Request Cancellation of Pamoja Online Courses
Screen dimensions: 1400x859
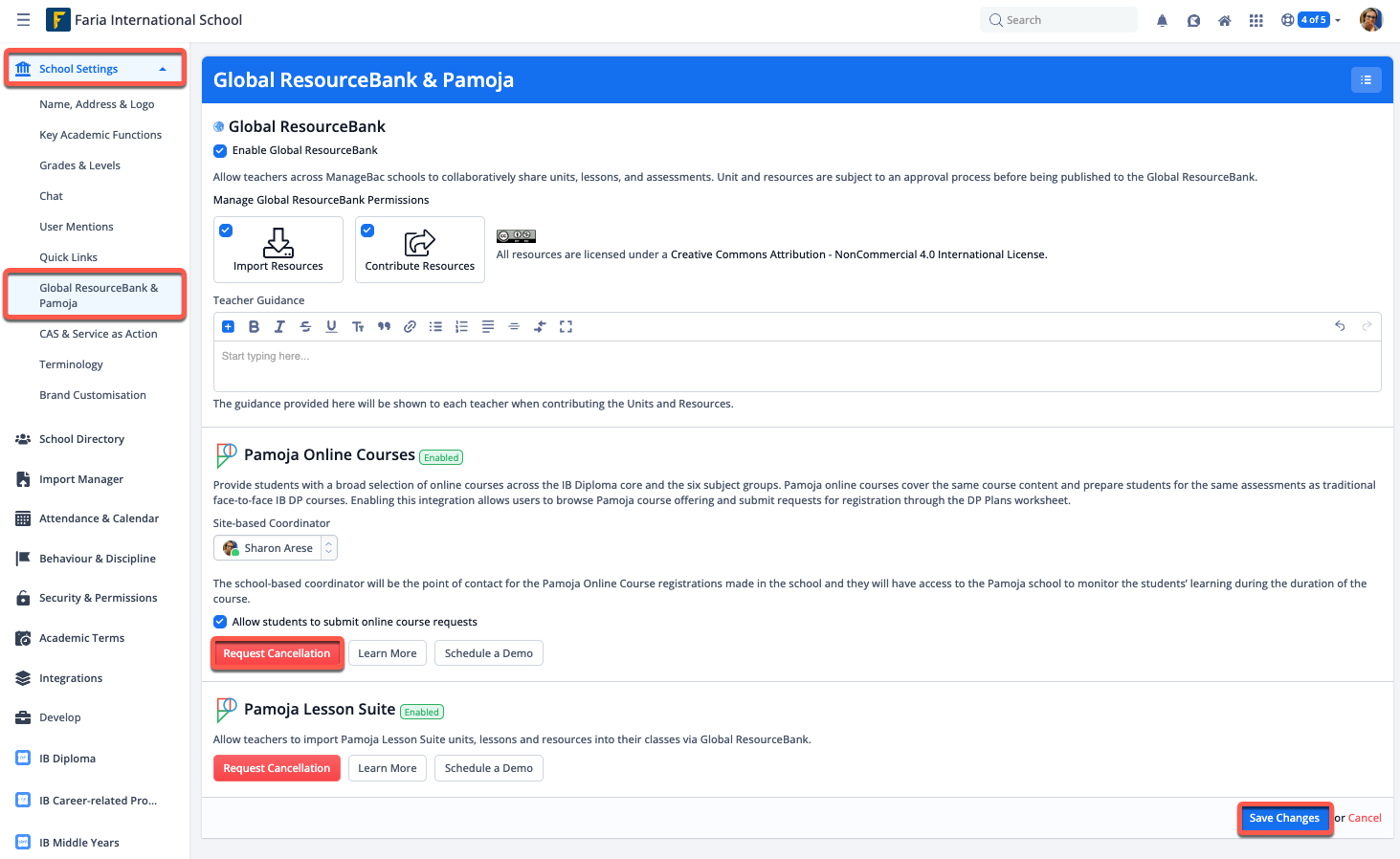(x=277, y=653)
